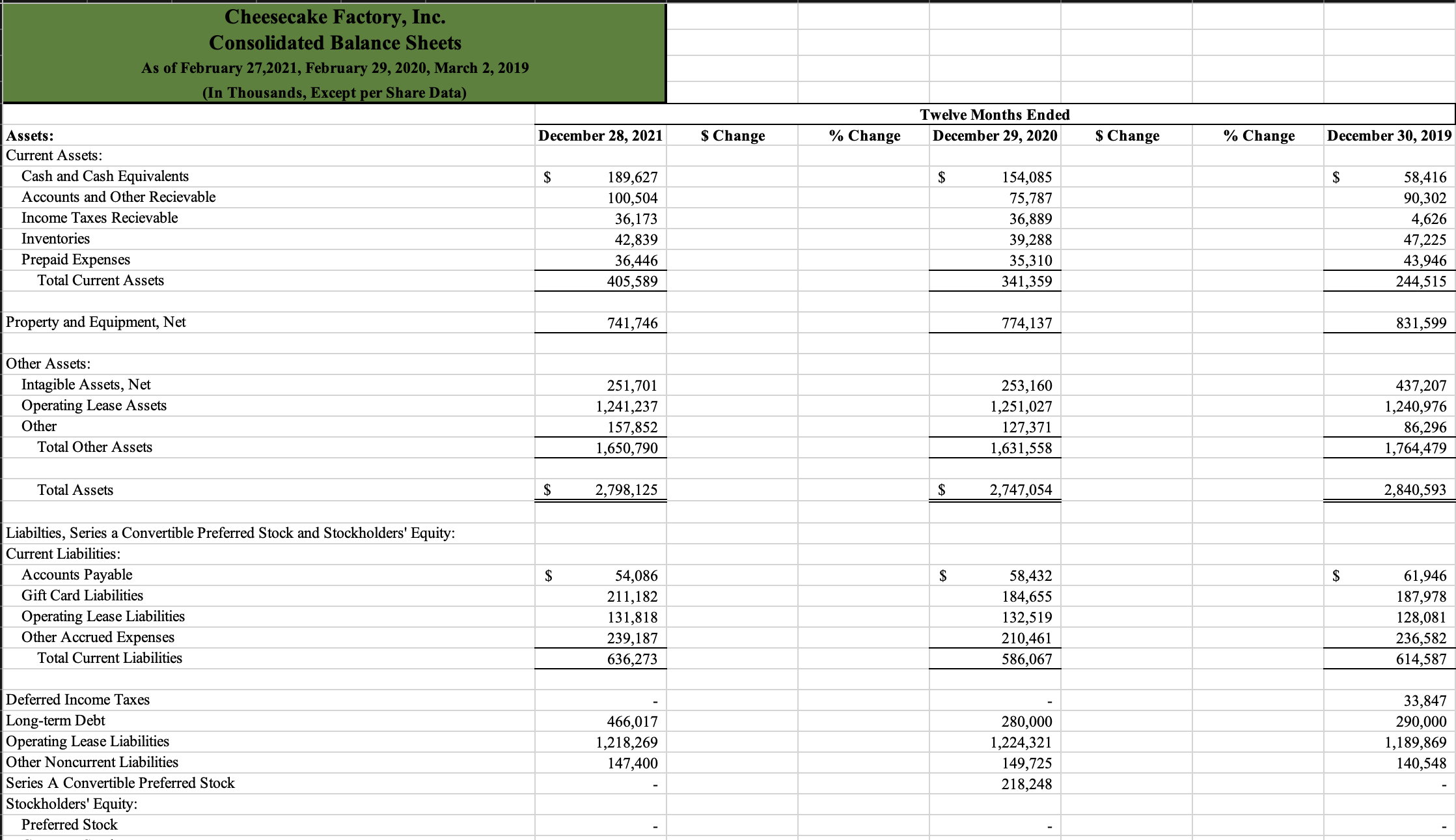
Task: Select the Inventories value 42,839
Action: pos(635,239)
